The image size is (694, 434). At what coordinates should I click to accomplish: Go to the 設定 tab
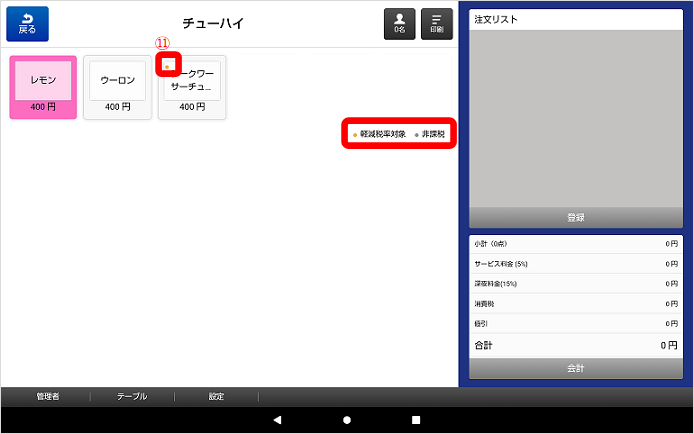coord(216,396)
